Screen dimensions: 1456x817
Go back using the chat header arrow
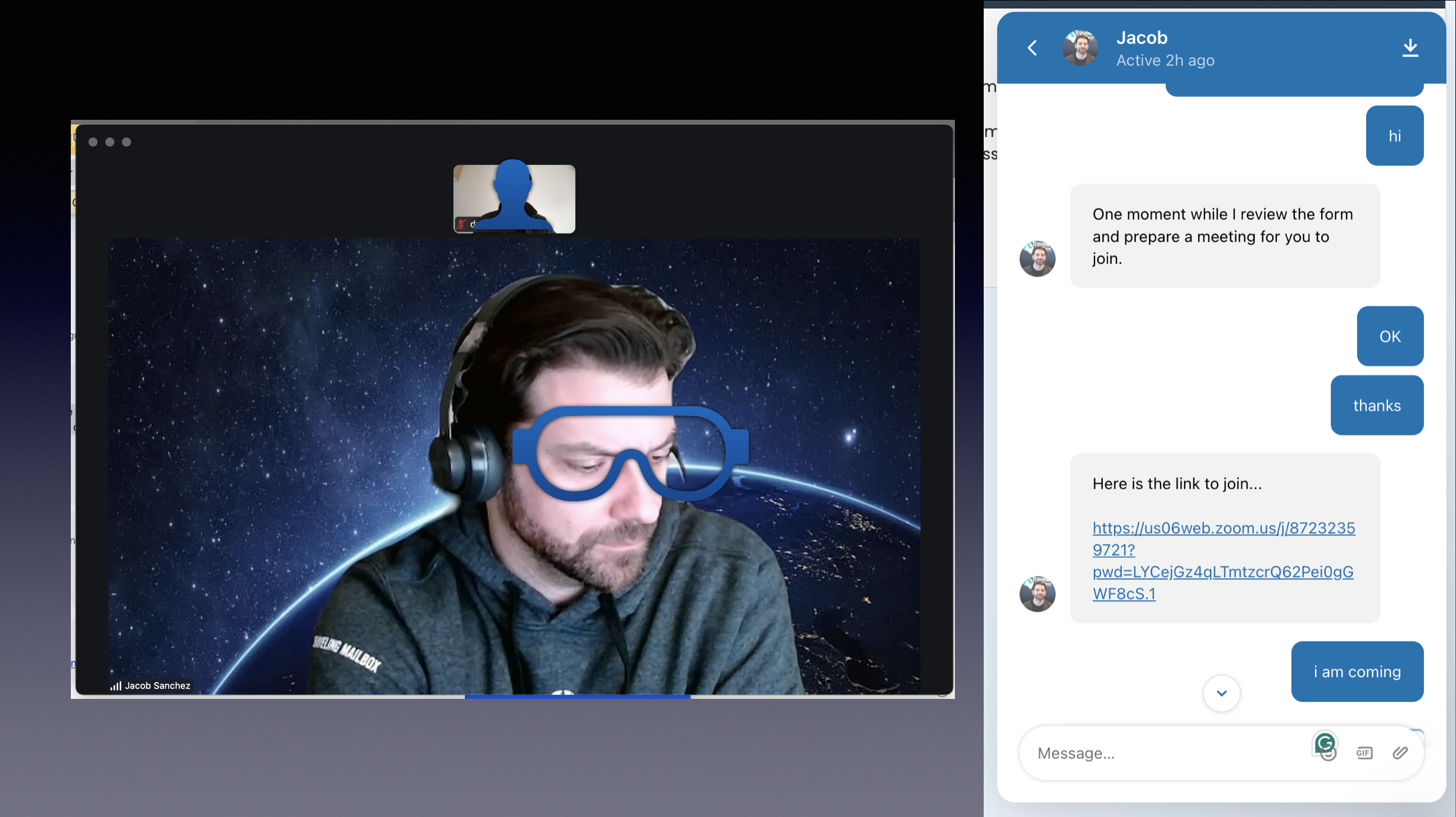coord(1032,47)
